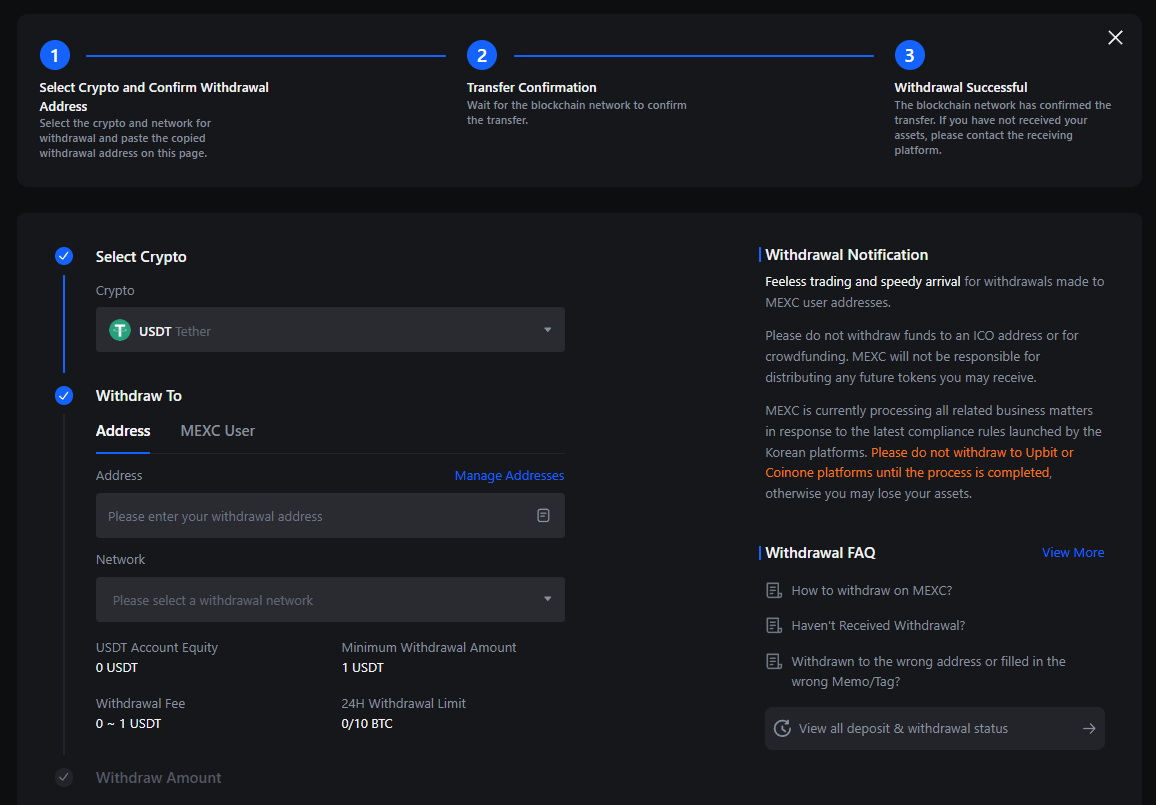Open the address book icon in the address field
Viewport: 1156px width, 805px height.
click(543, 515)
